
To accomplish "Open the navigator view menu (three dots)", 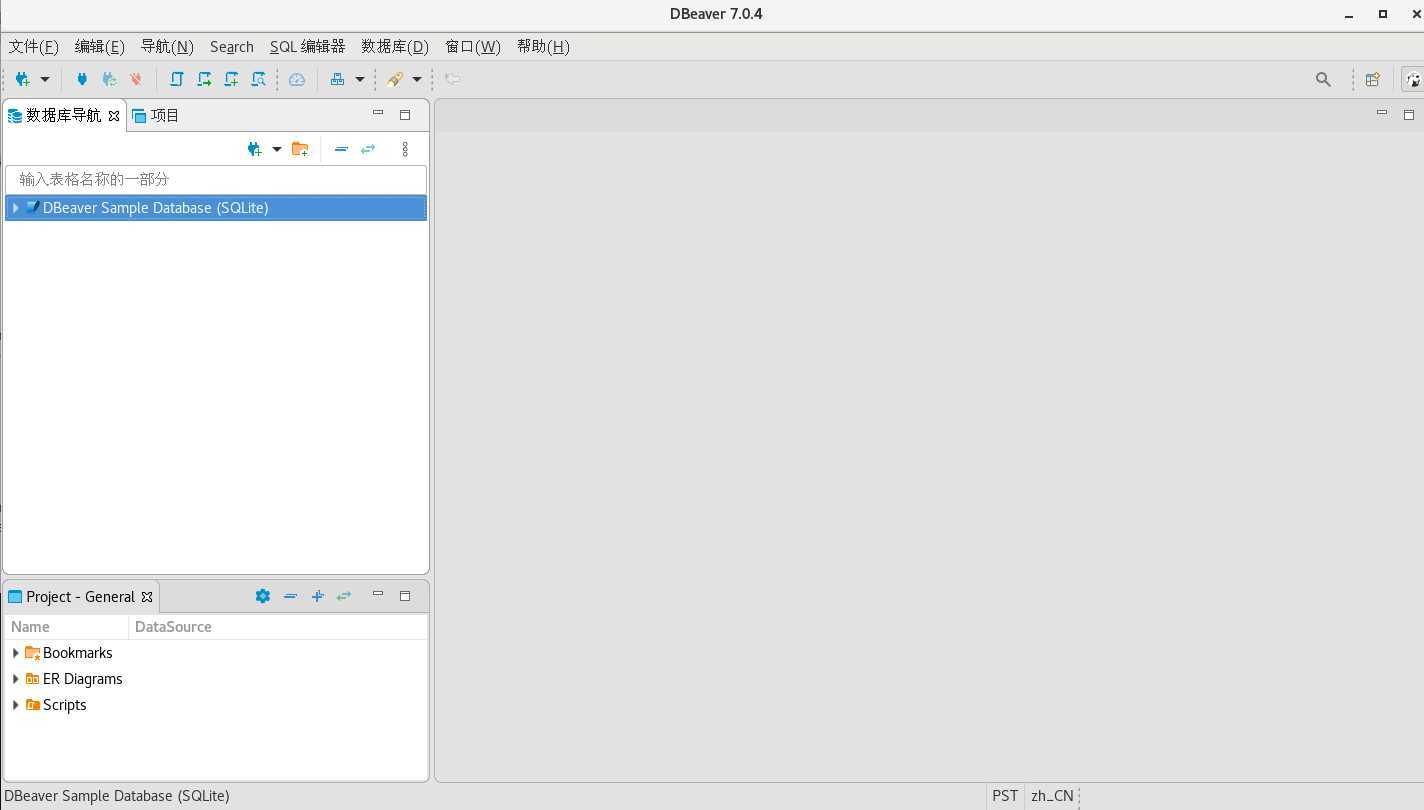I will 405,149.
